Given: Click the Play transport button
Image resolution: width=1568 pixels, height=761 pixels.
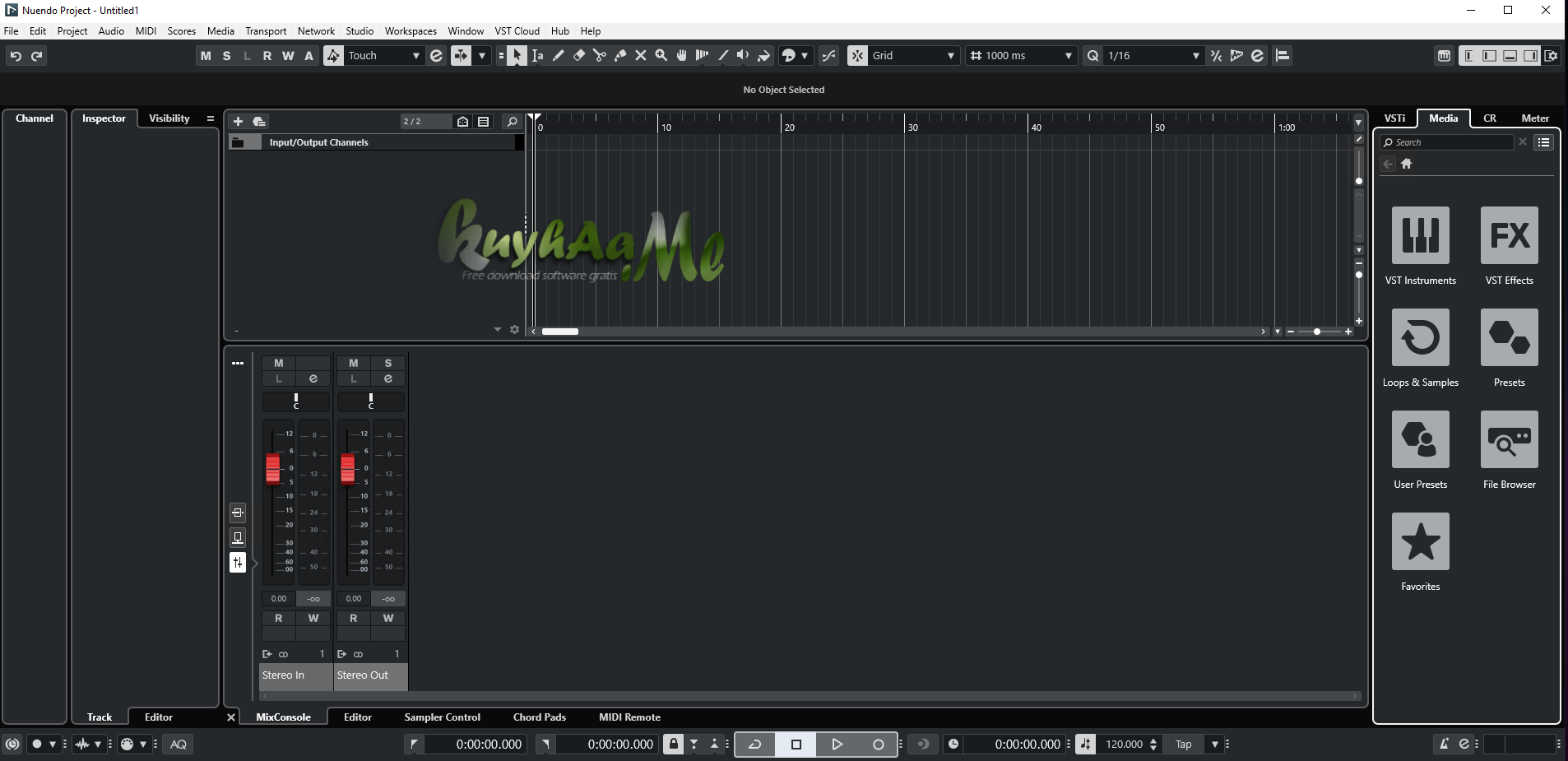Looking at the screenshot, I should (x=837, y=744).
